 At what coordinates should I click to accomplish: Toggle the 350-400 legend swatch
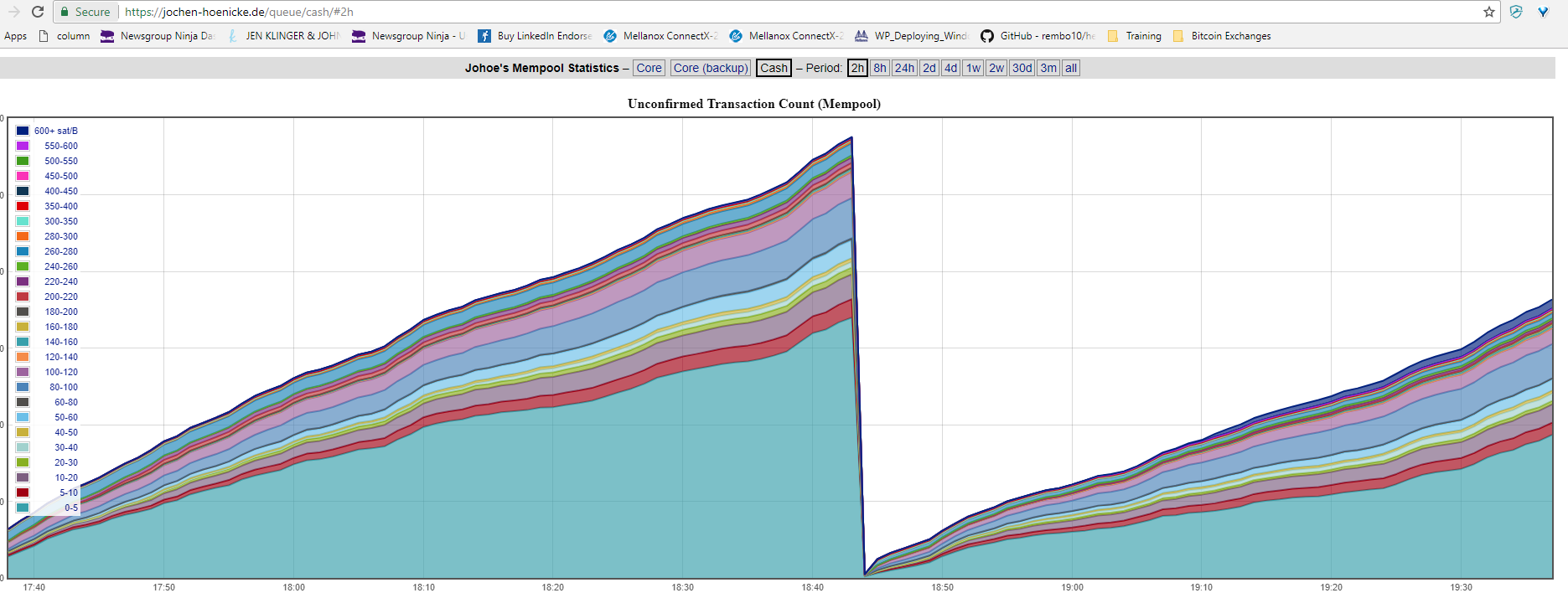click(x=23, y=206)
